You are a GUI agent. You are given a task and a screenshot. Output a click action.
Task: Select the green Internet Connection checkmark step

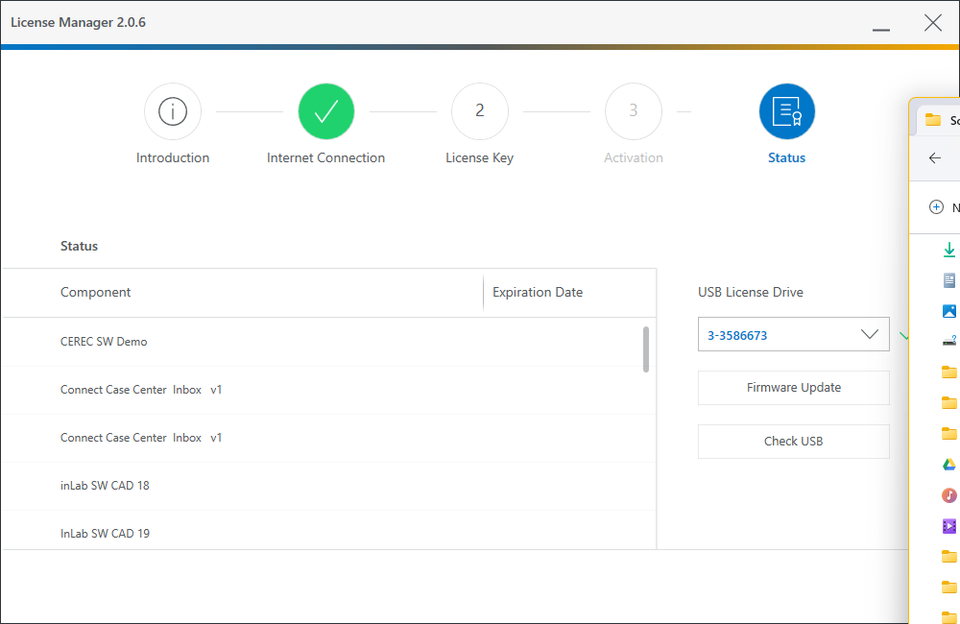(x=326, y=111)
